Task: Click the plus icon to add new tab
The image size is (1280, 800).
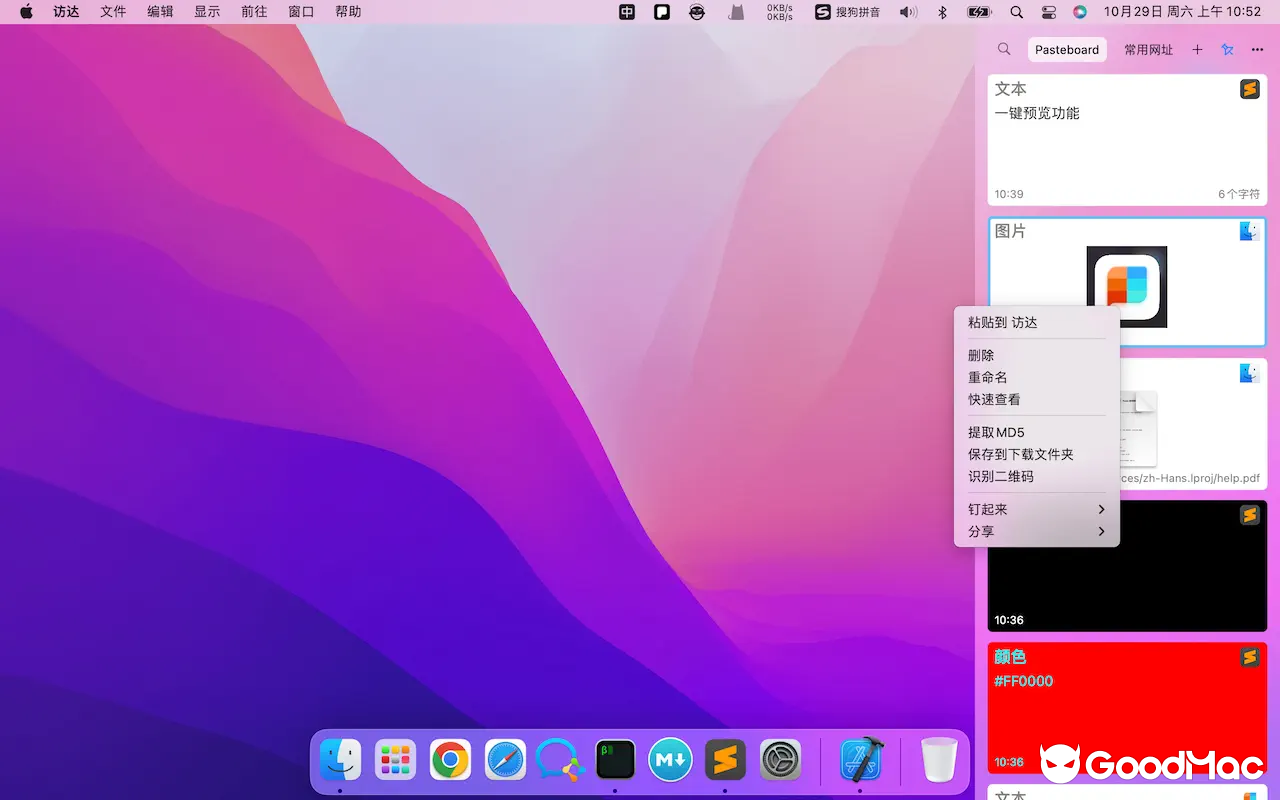Action: (1197, 48)
